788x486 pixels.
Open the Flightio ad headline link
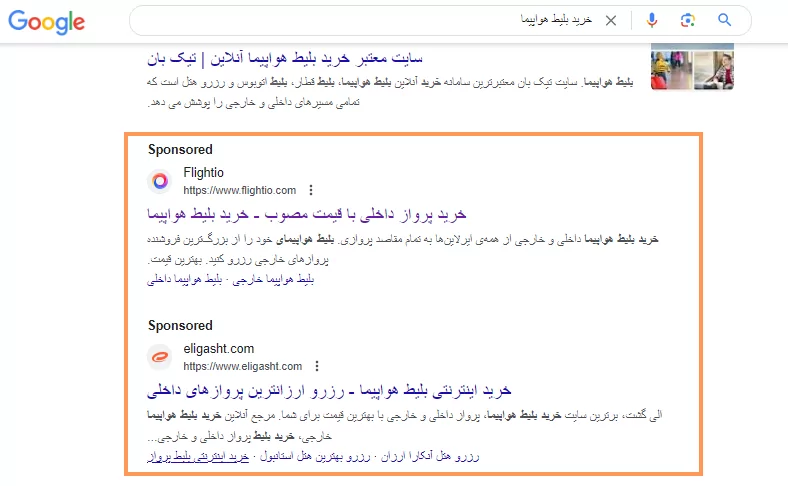pos(307,215)
